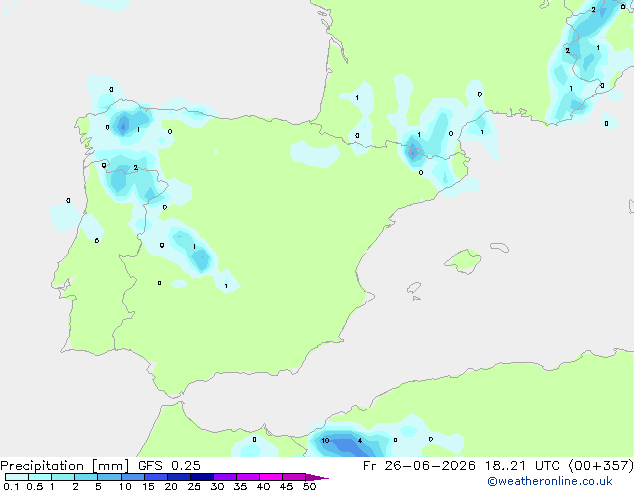Select the legend swatch between 5 and 10
Screen dimensions: 634x490
coord(109,477)
